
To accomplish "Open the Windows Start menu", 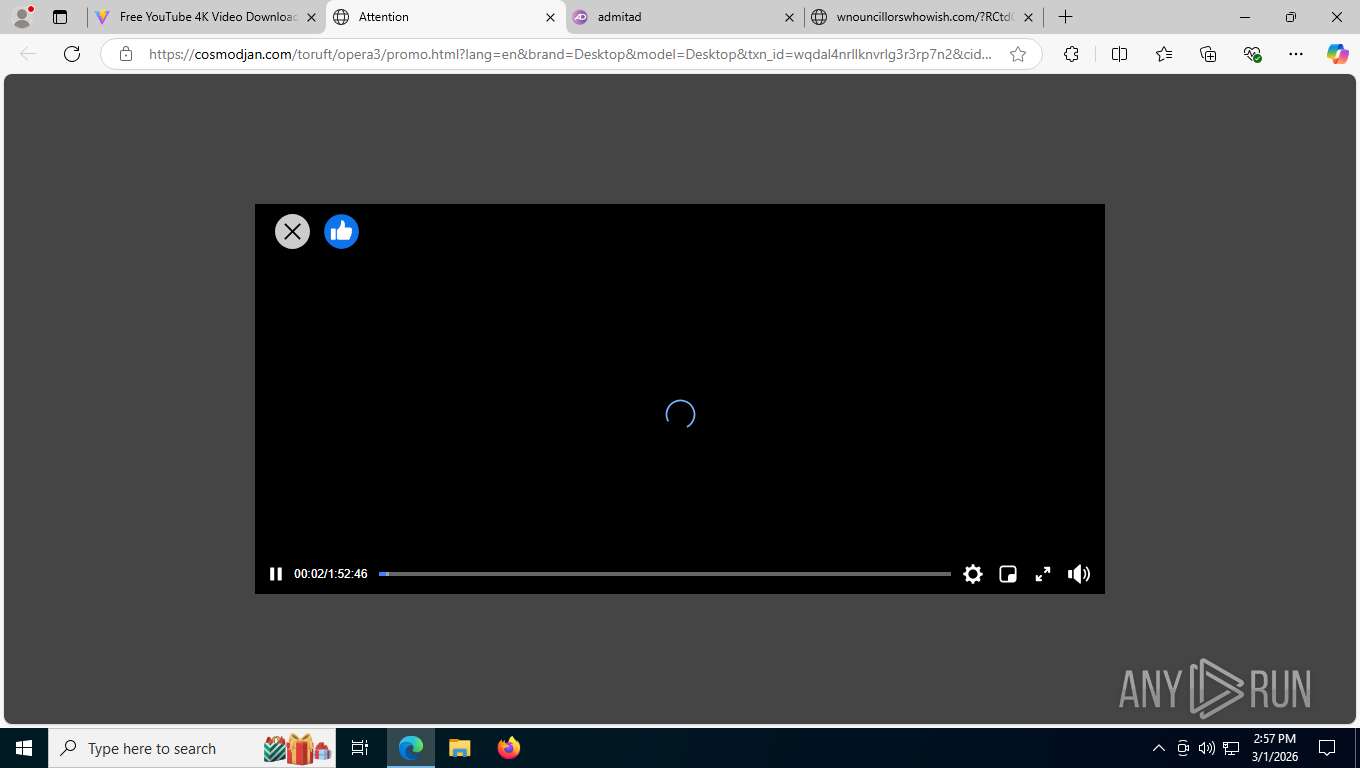I will click(24, 748).
